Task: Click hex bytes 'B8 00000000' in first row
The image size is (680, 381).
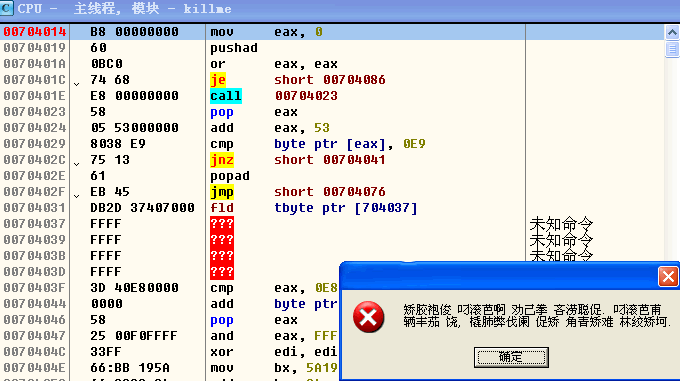Action: point(134,32)
